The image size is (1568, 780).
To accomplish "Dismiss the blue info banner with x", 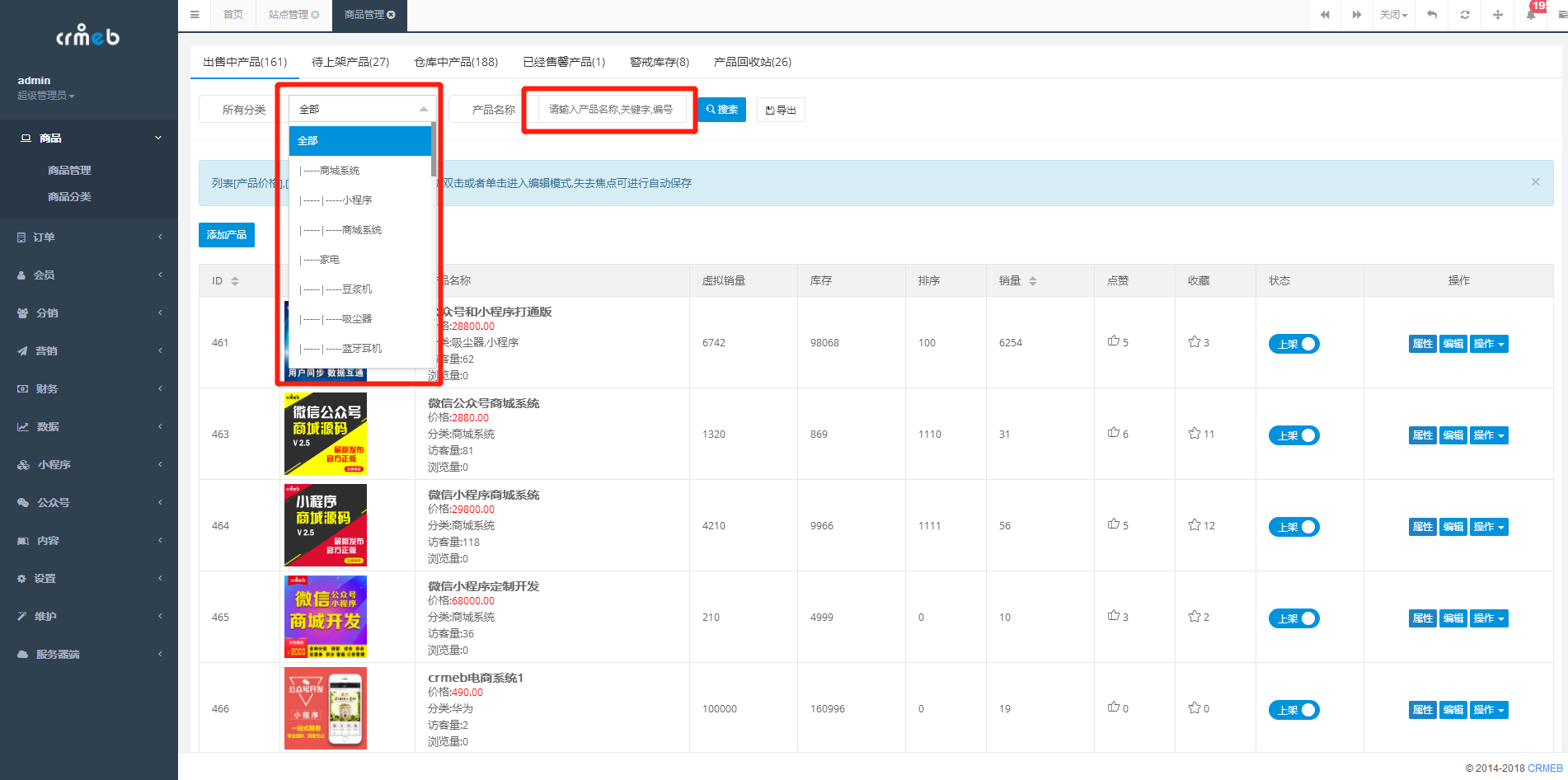I will pos(1535,182).
